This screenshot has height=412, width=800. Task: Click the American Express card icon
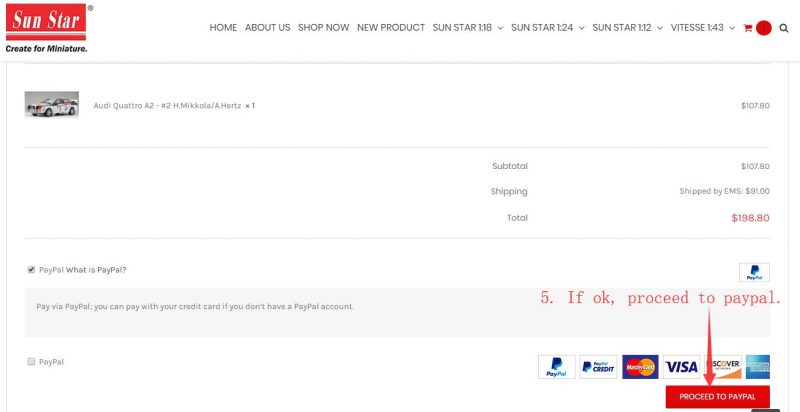pos(757,367)
